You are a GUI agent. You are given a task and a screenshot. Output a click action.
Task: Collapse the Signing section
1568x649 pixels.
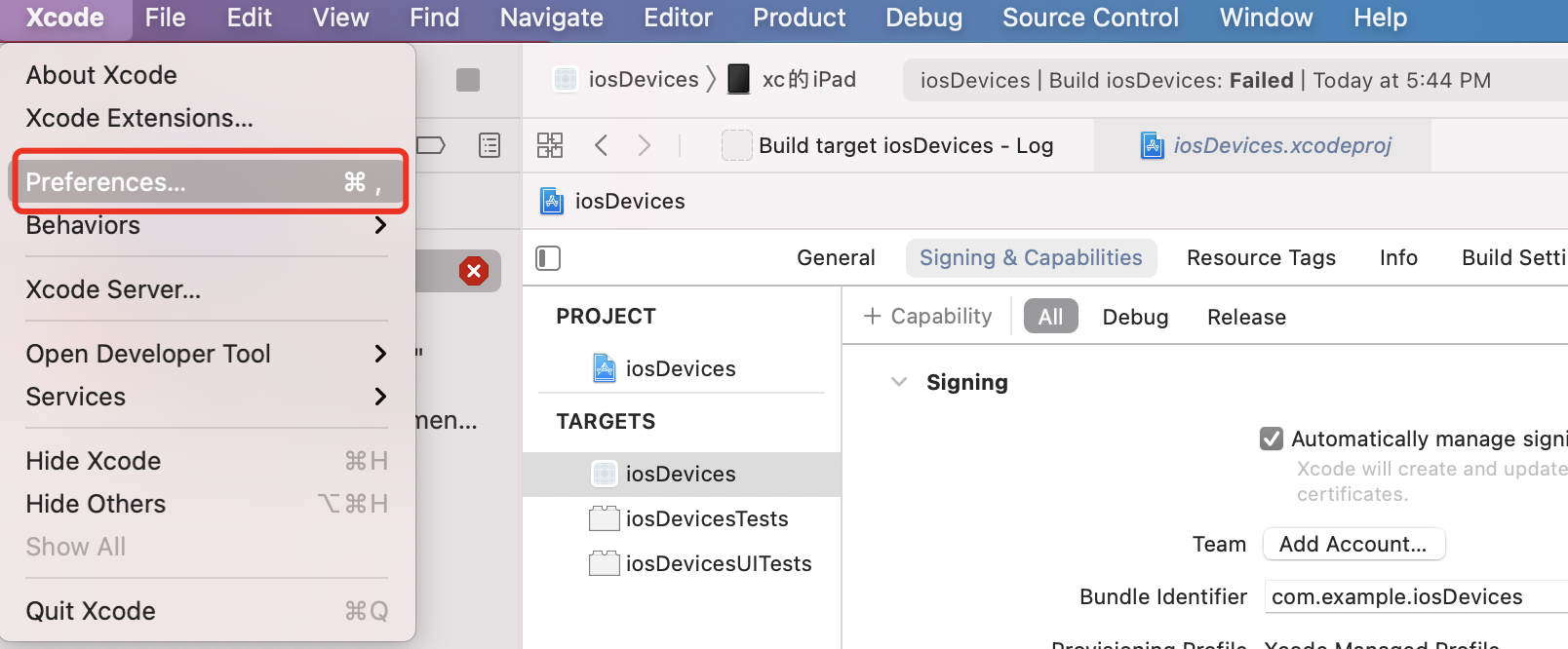click(899, 382)
